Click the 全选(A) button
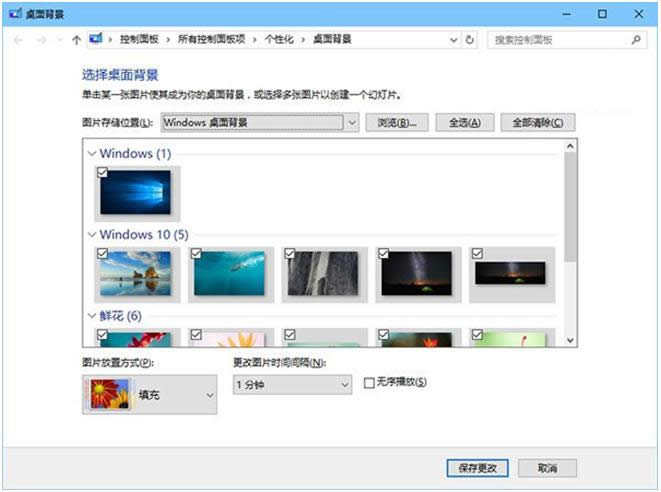661x492 pixels. [x=465, y=123]
